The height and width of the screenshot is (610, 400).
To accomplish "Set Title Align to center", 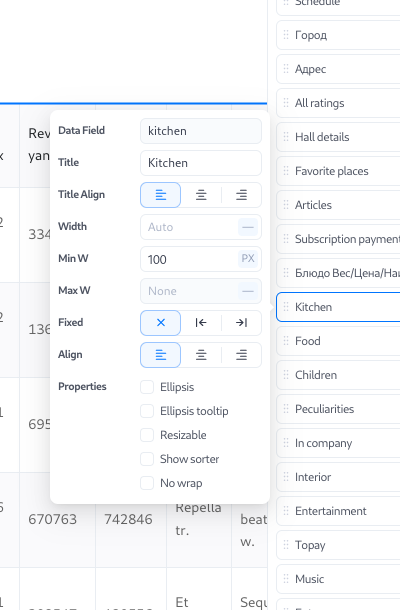I will click(201, 195).
